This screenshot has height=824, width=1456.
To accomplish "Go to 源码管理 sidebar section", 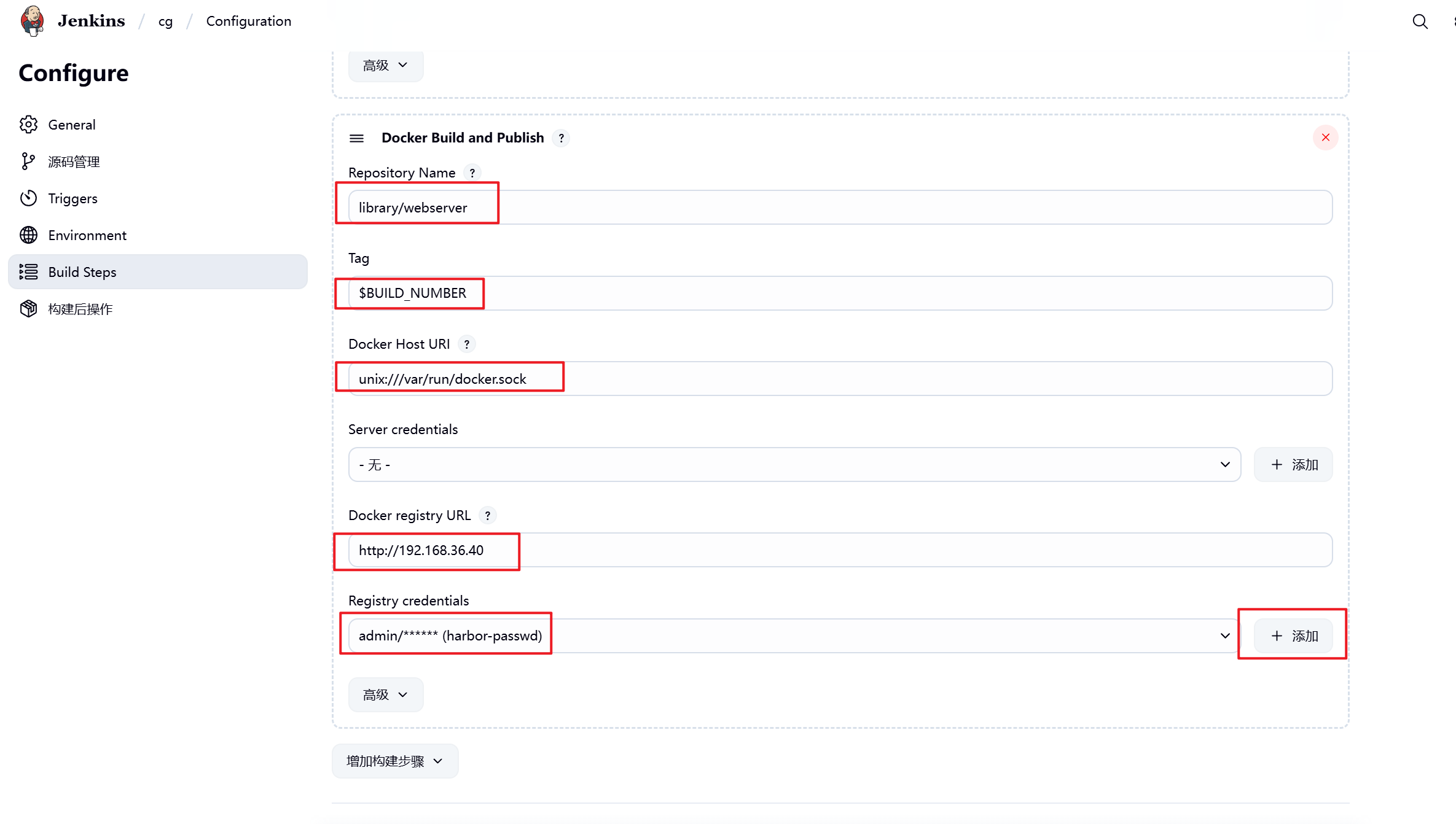I will [74, 161].
